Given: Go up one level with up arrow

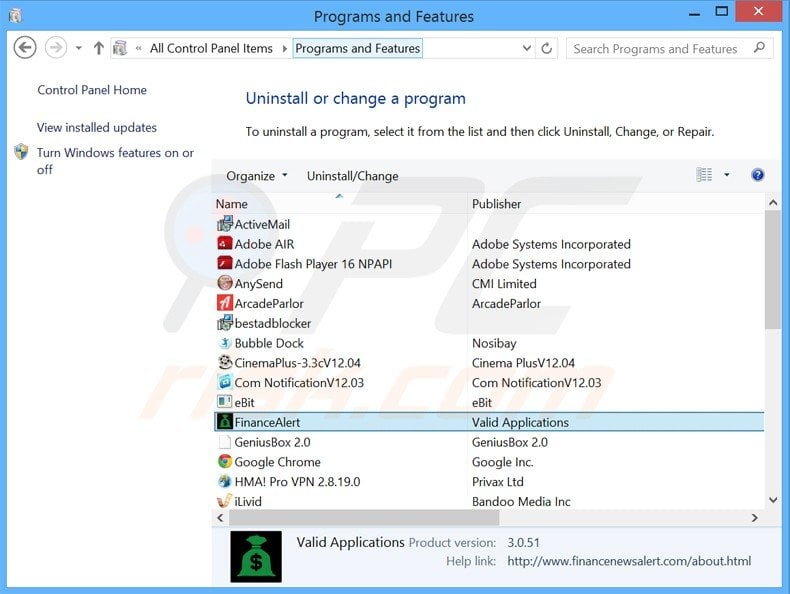Looking at the screenshot, I should tap(99, 48).
